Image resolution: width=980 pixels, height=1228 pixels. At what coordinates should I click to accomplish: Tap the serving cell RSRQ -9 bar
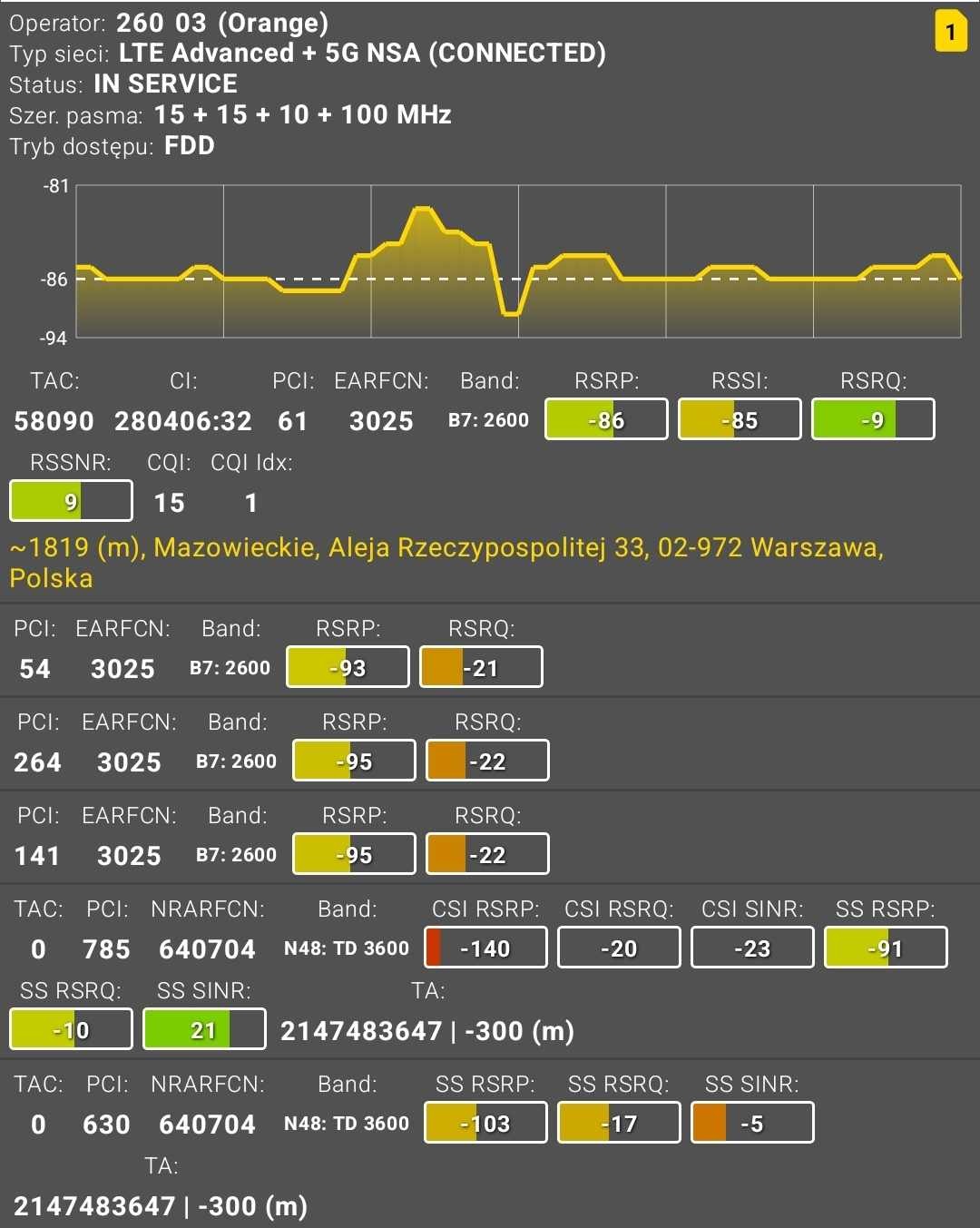click(x=873, y=419)
